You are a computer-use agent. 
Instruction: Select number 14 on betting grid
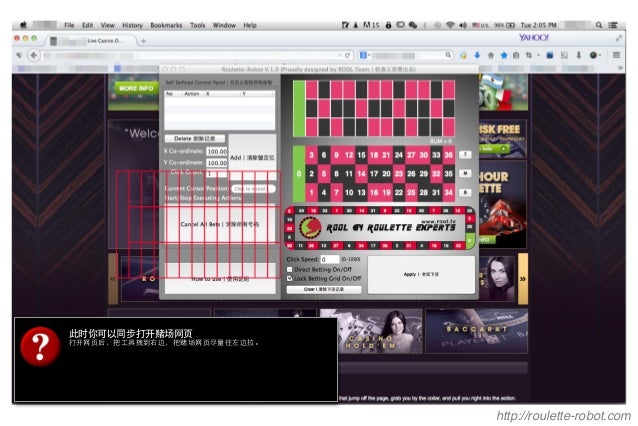[x=361, y=174]
